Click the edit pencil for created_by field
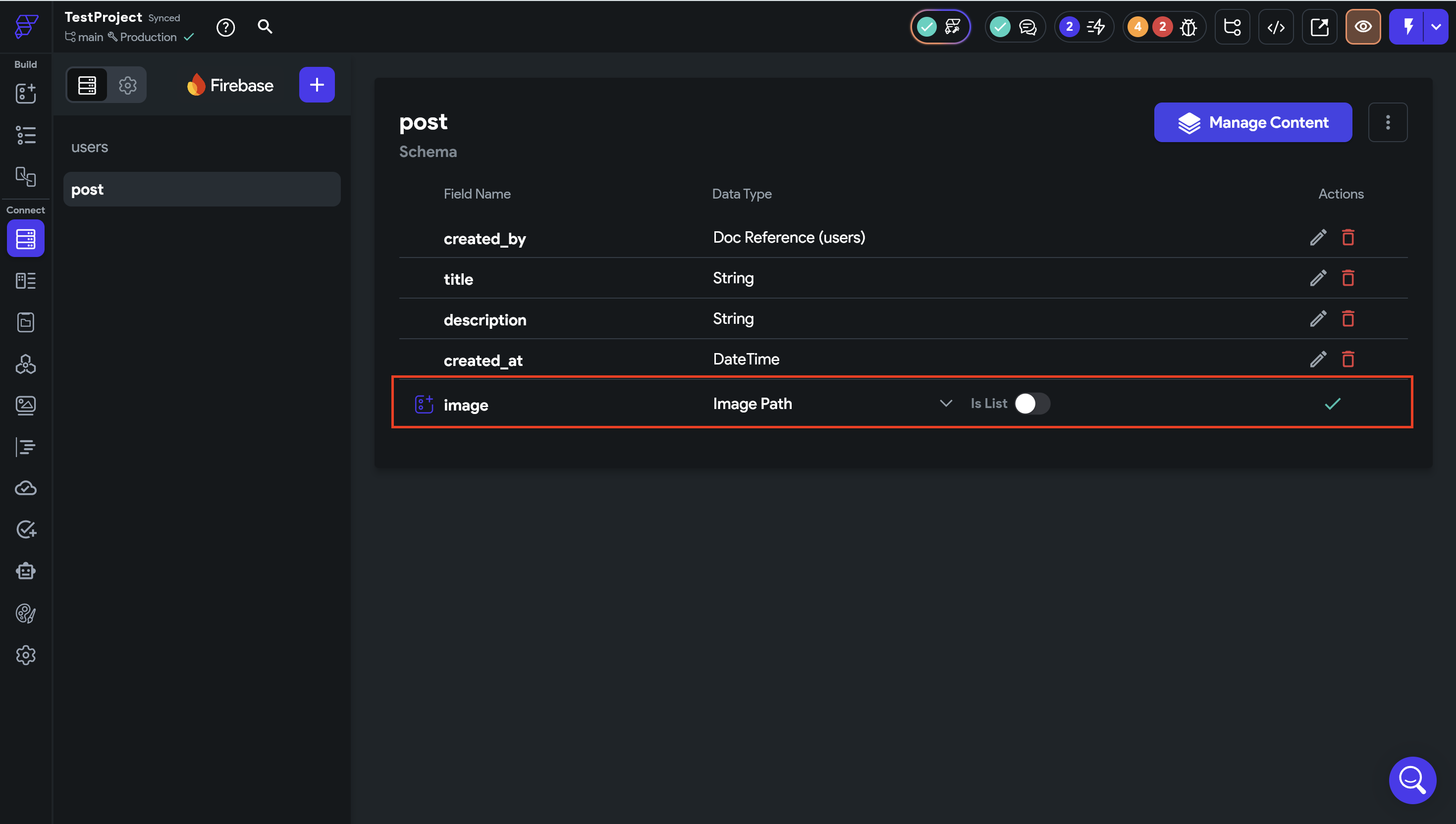The image size is (1456, 824). click(1318, 237)
